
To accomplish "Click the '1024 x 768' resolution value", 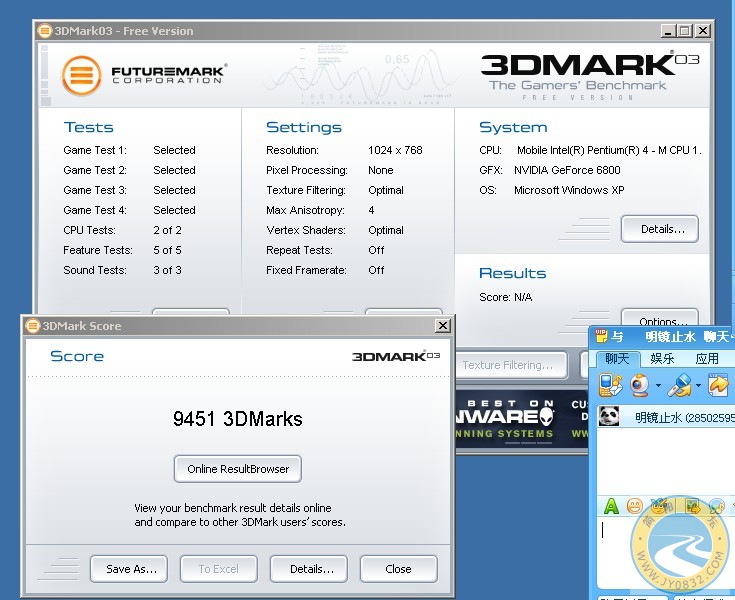I will click(x=395, y=150).
